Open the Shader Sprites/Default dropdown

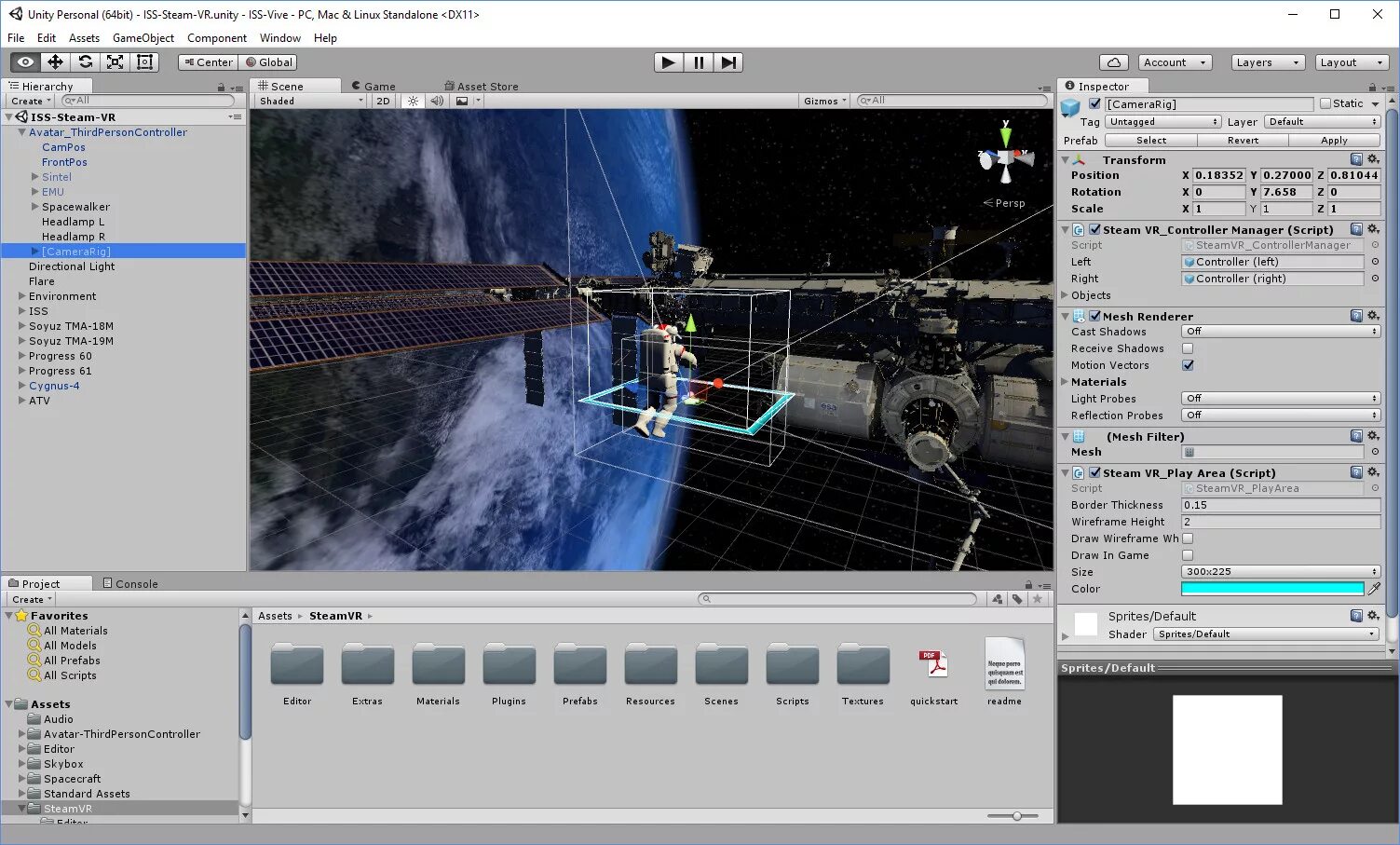(1267, 634)
